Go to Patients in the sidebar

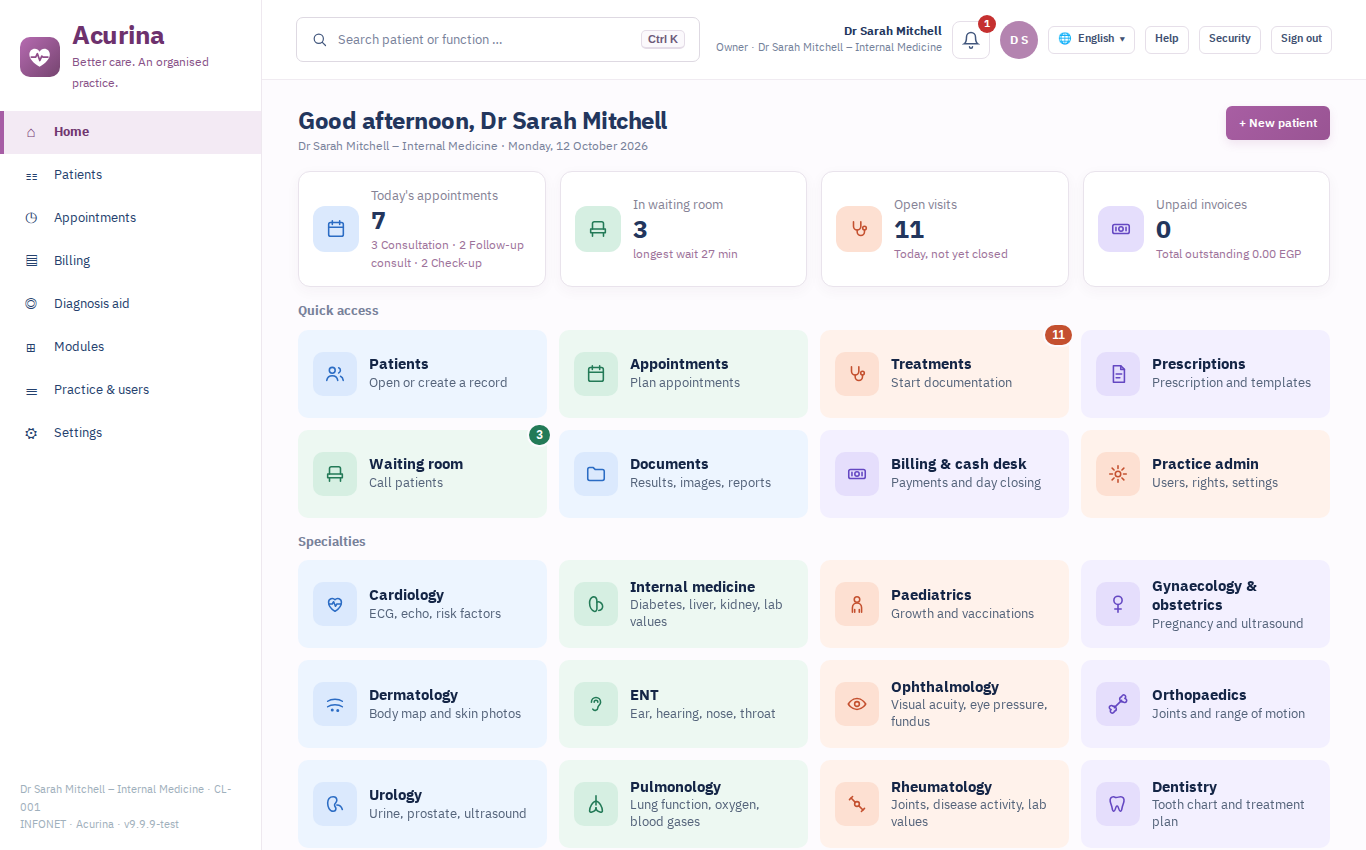[131, 175]
